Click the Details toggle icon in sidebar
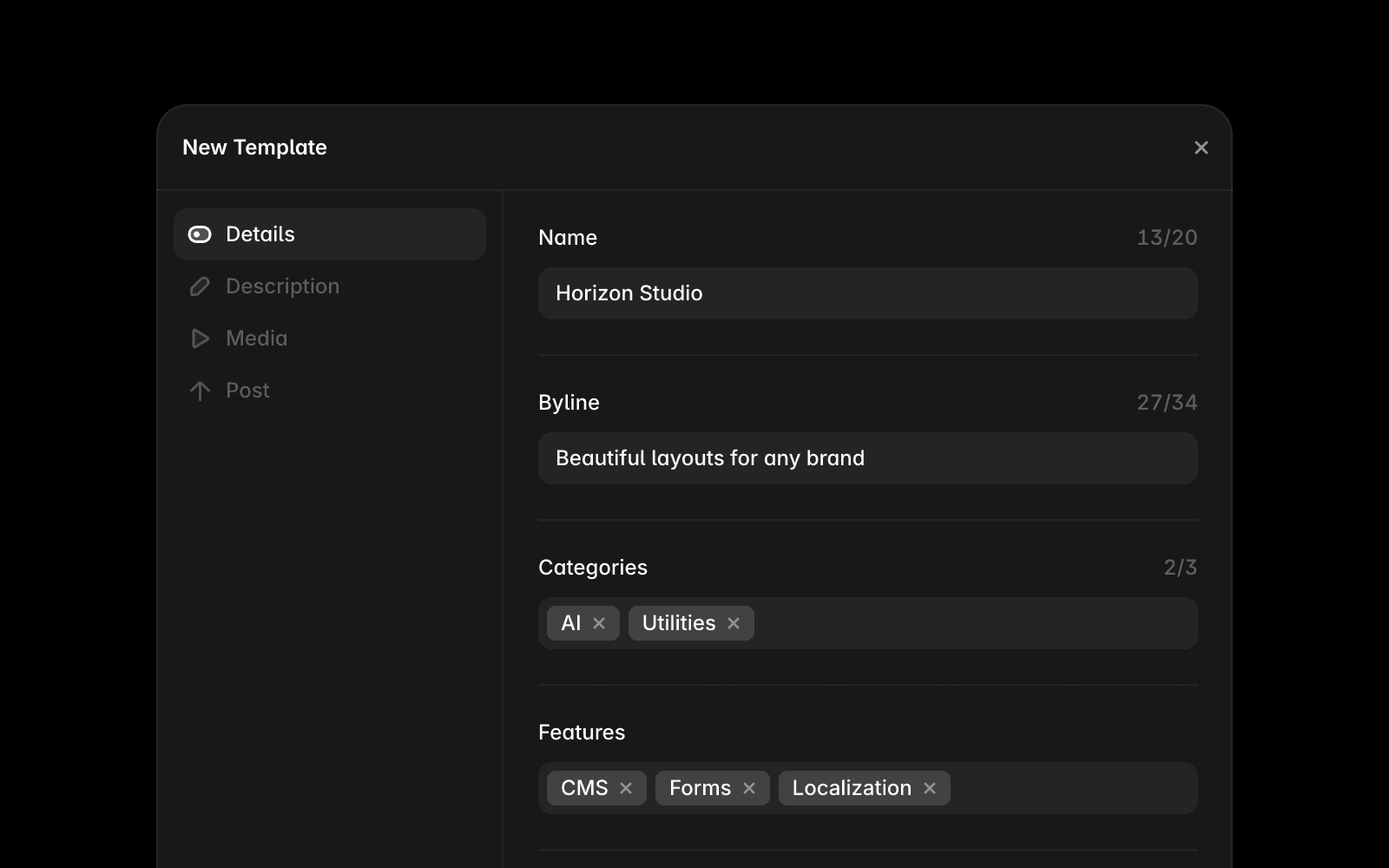The image size is (1389, 868). coord(200,234)
